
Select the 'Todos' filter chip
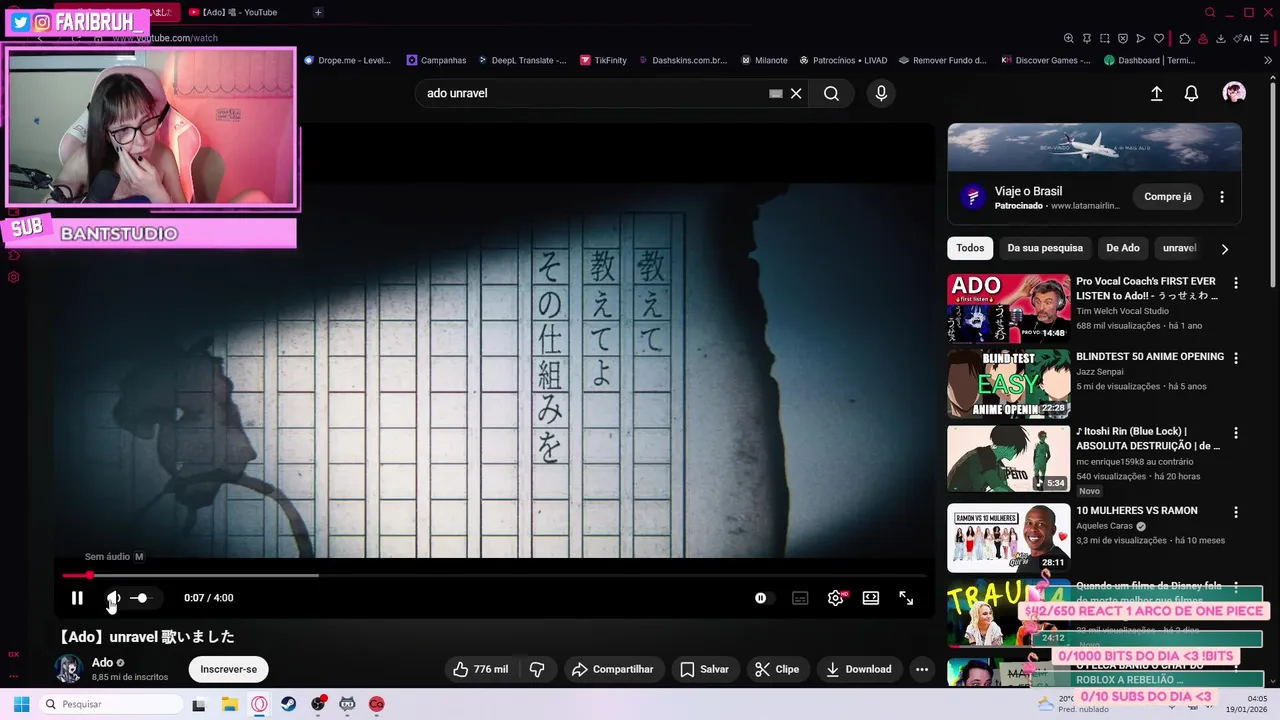[970, 248]
